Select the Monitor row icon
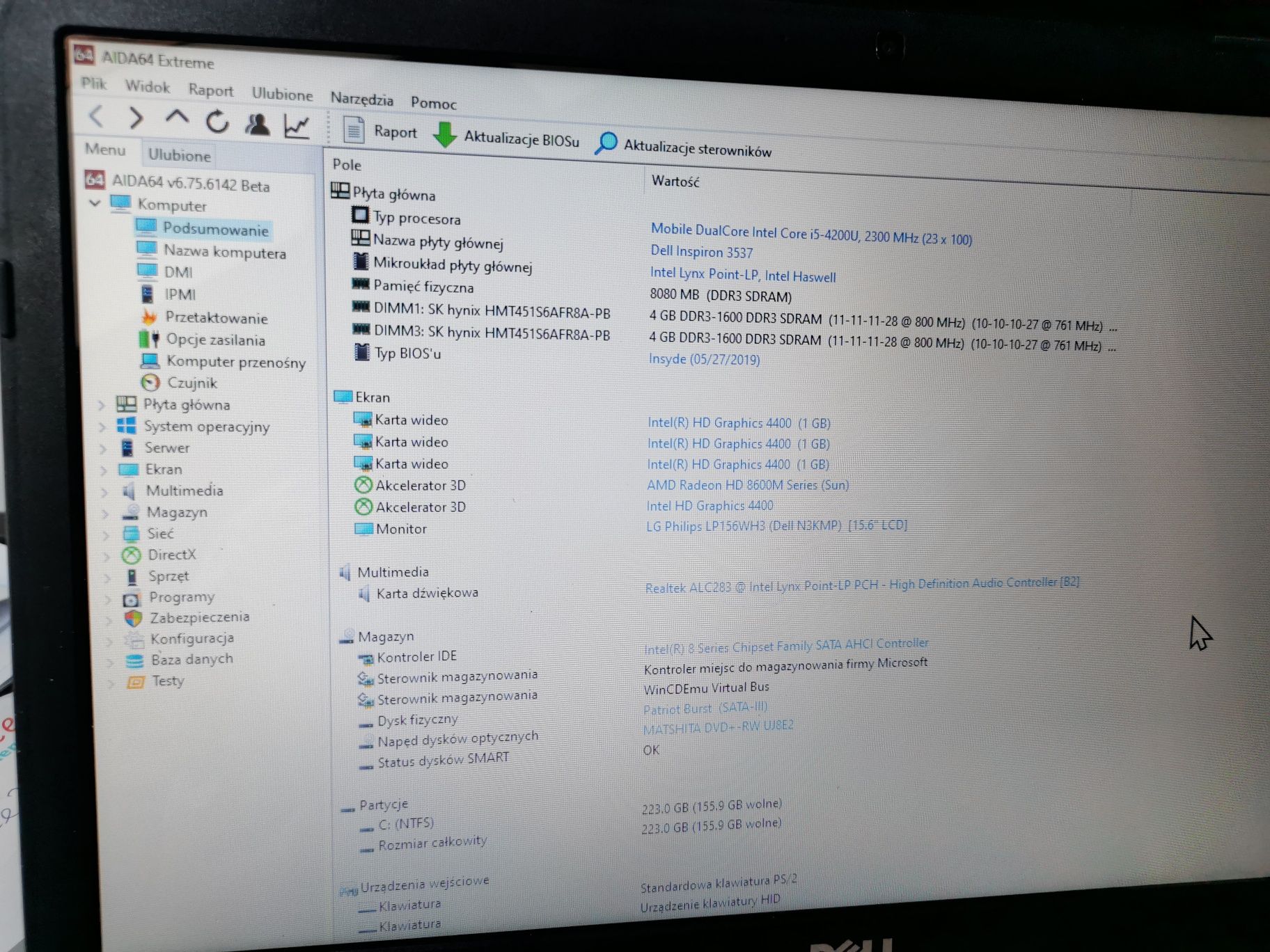 click(x=364, y=528)
